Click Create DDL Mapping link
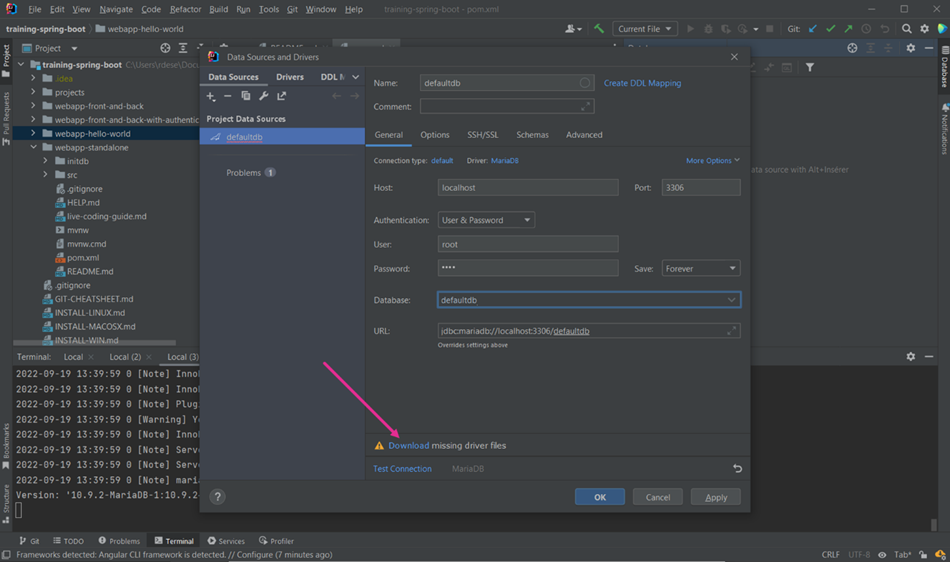The width and height of the screenshot is (950, 562). click(642, 83)
